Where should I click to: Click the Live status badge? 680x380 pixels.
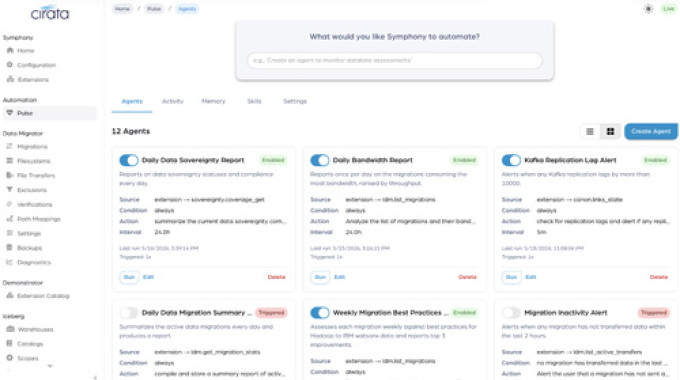[668, 9]
